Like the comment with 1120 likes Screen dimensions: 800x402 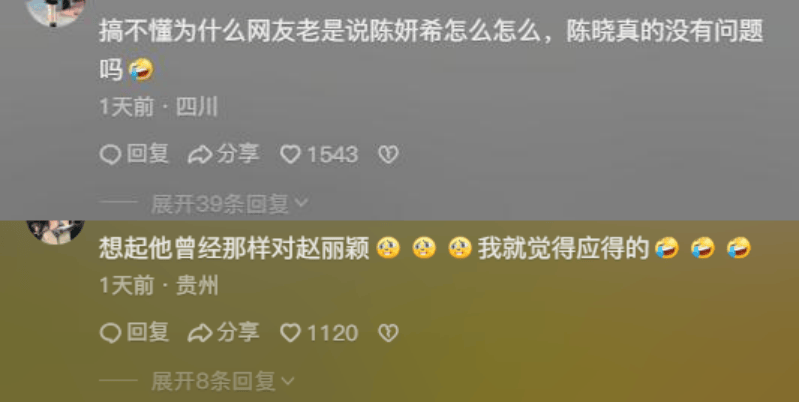(319, 334)
